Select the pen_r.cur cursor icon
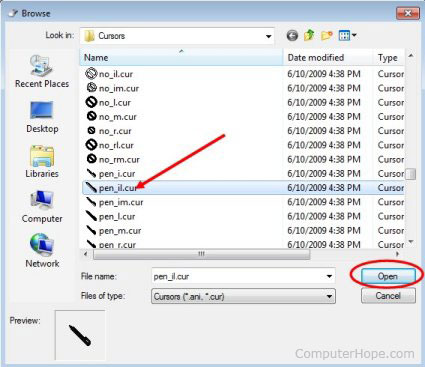 pyautogui.click(x=91, y=244)
